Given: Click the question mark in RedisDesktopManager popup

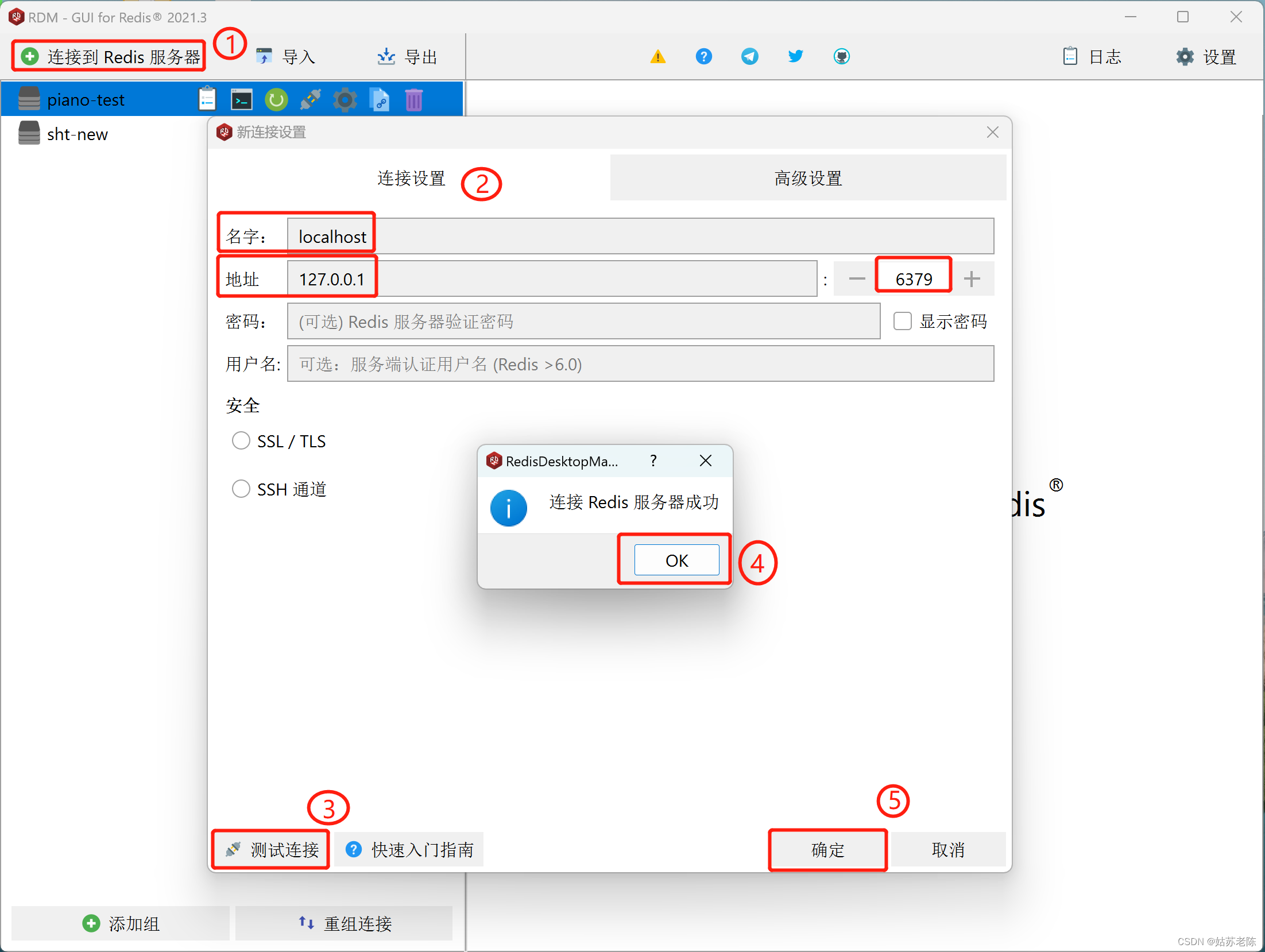Looking at the screenshot, I should pyautogui.click(x=653, y=460).
